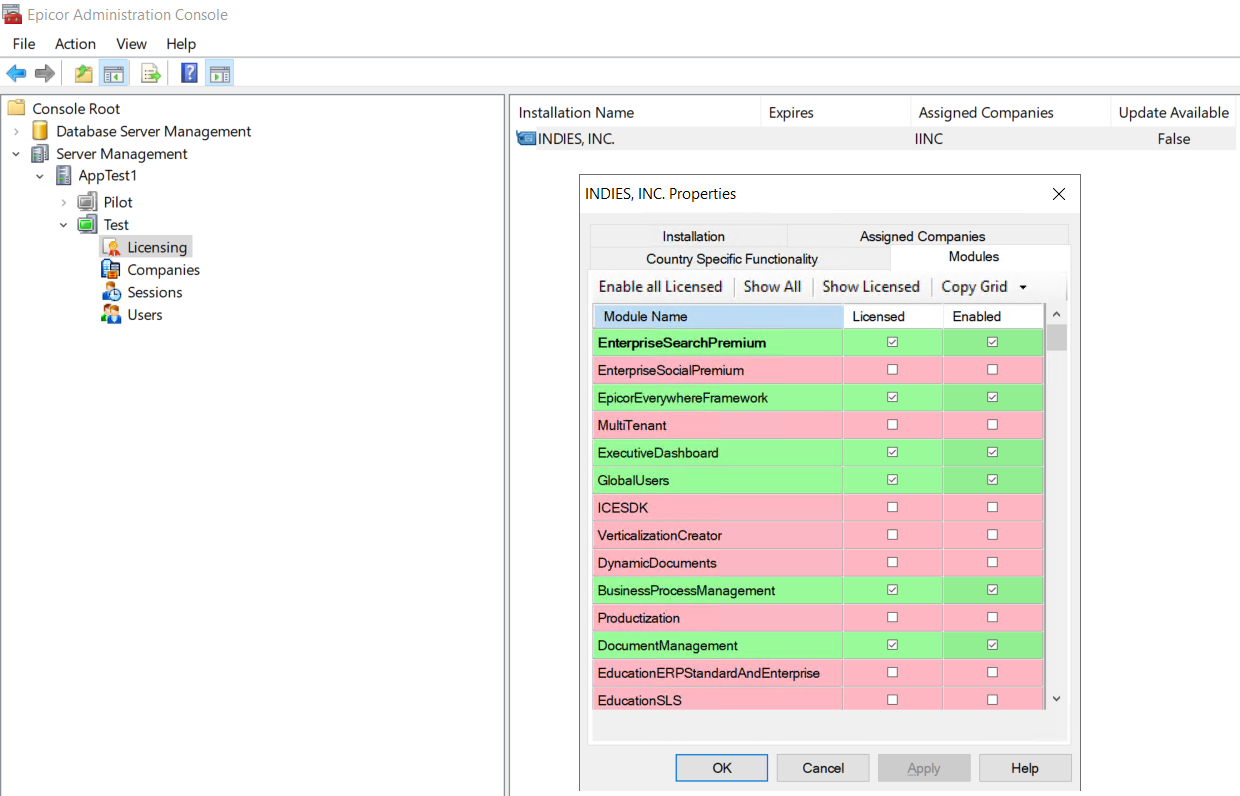
Task: Check Licensed for EnterpriseSocialPremium
Action: click(892, 370)
